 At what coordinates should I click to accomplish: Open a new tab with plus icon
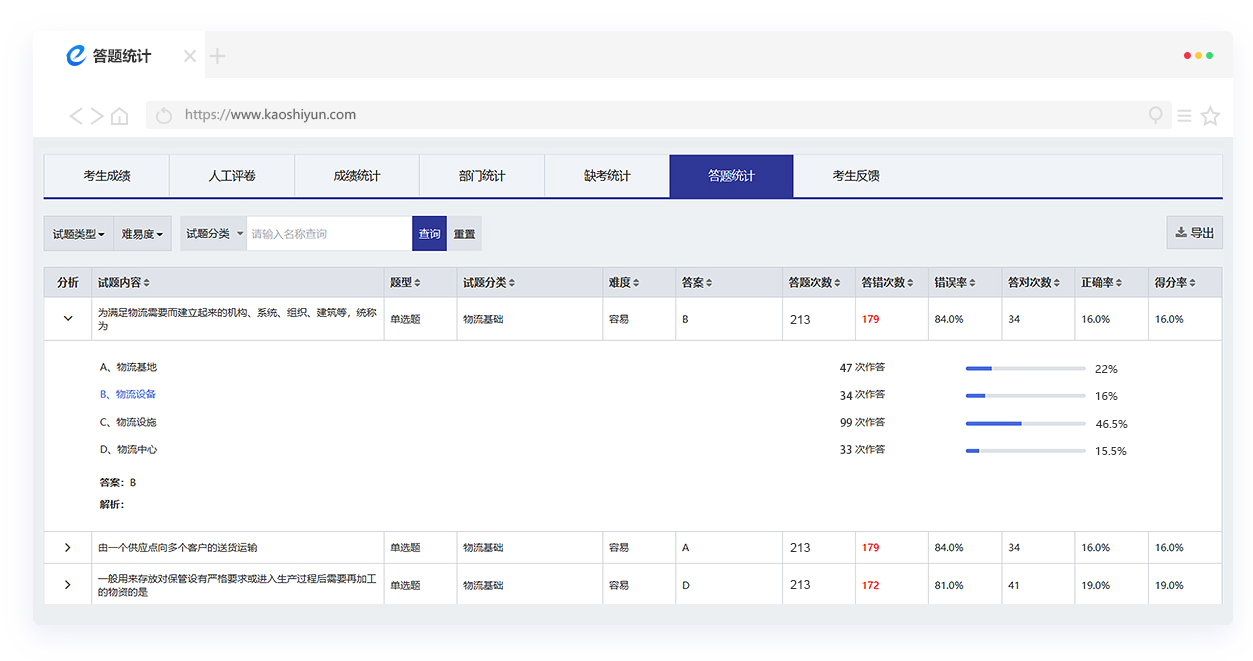(218, 56)
